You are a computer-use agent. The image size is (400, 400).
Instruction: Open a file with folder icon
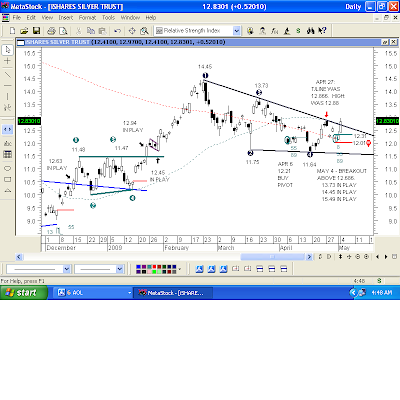(x=24, y=31)
